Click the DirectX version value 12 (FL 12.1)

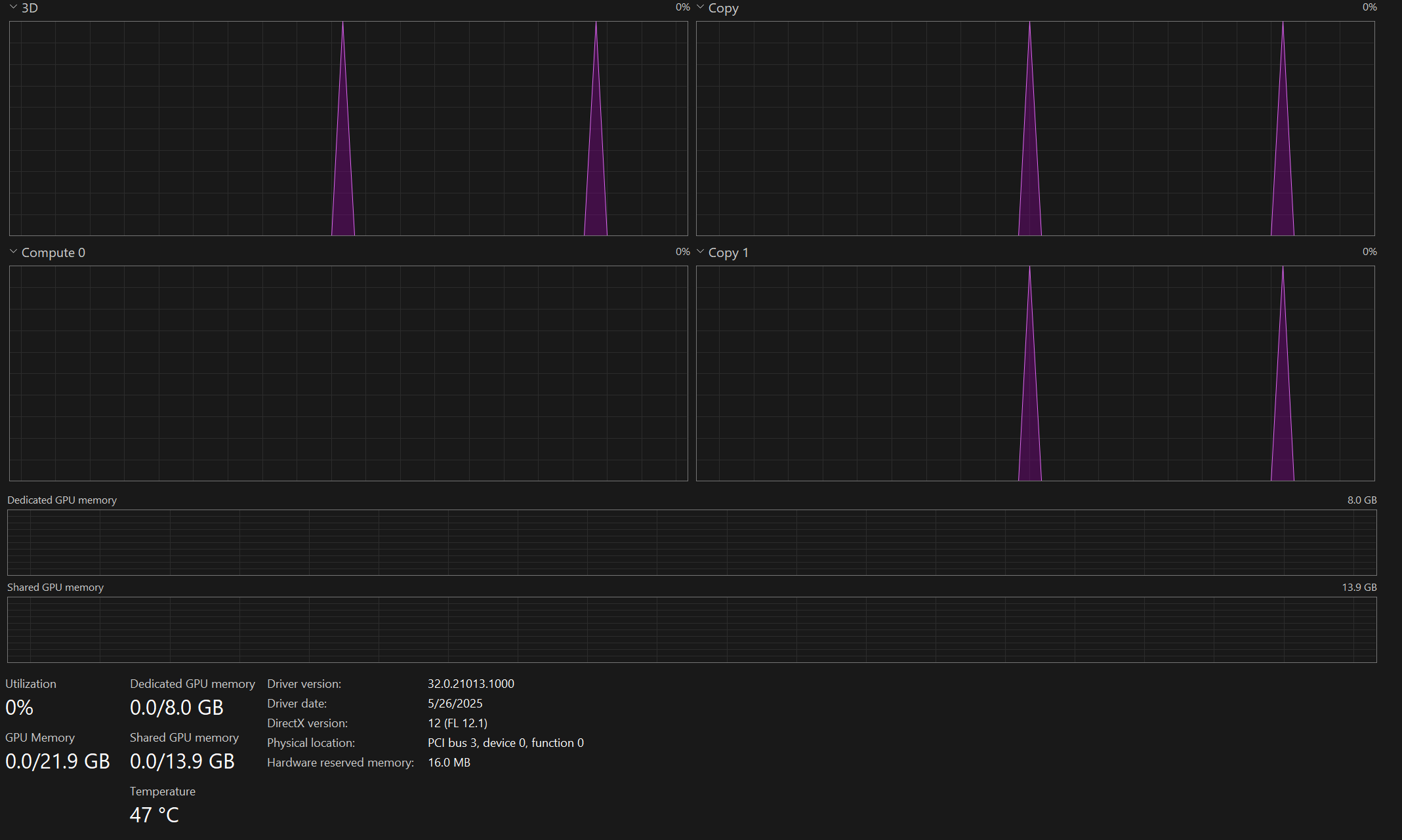tap(457, 723)
